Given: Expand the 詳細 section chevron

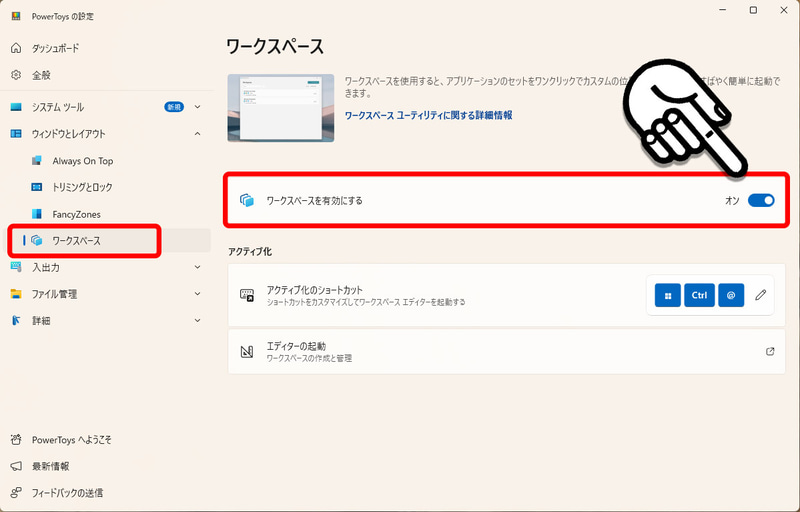Looking at the screenshot, I should pos(197,320).
